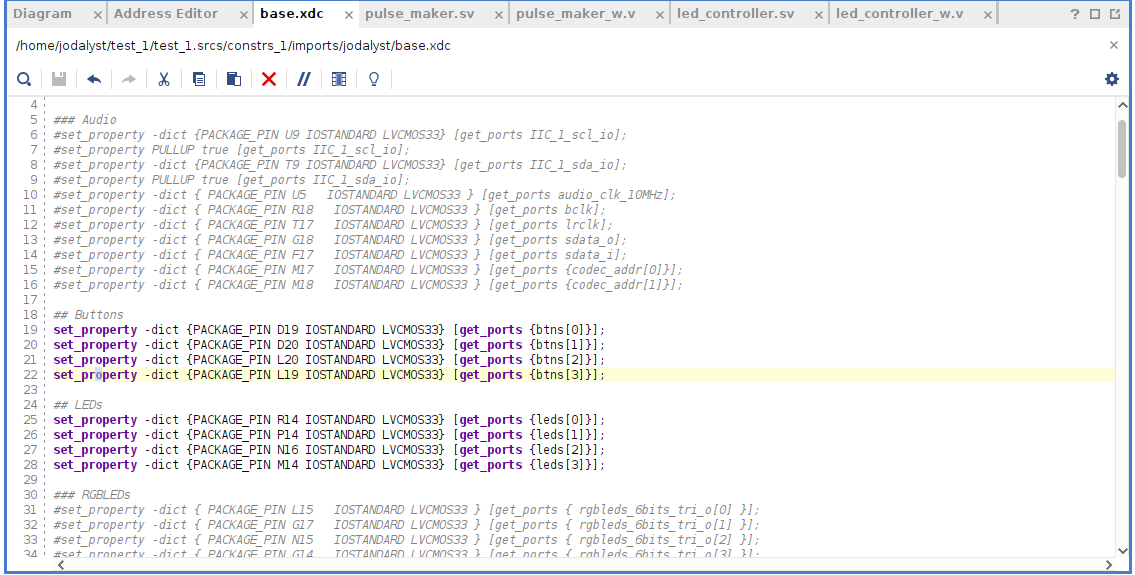The height and width of the screenshot is (575, 1135).
Task: Close the pulse_maker_w.v tab
Action: pyautogui.click(x=659, y=15)
